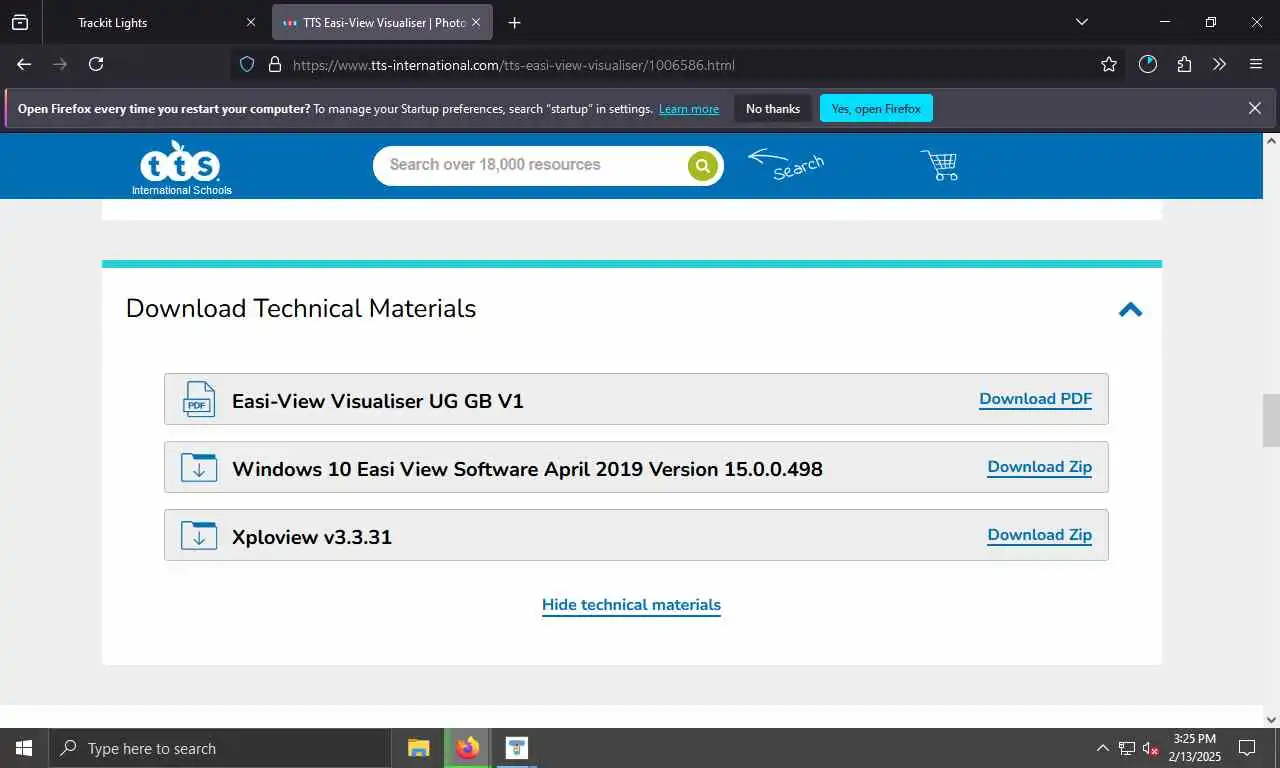Expand the list all tabs dropdown

[1081, 22]
